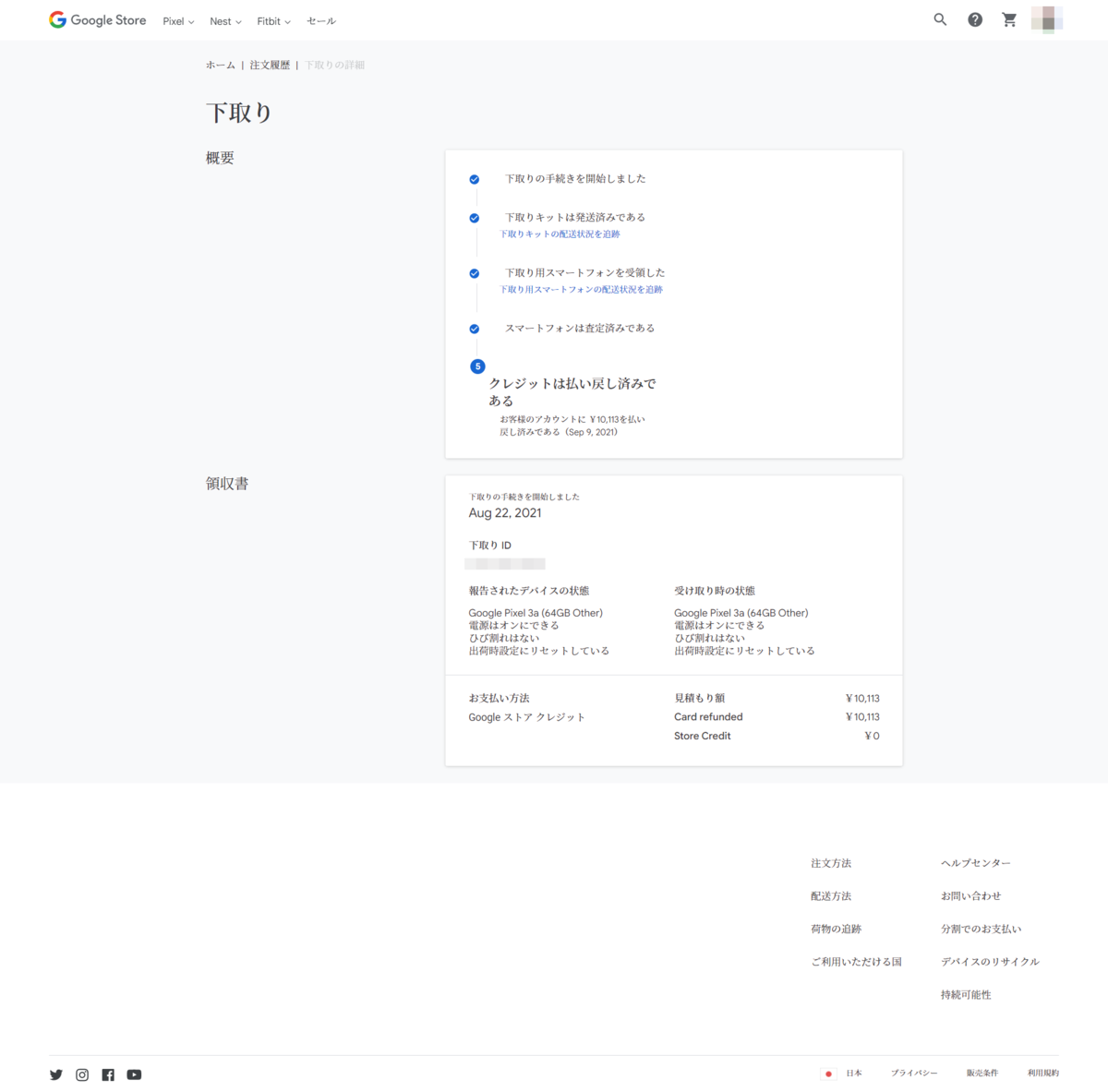The width and height of the screenshot is (1108, 1092).
Task: Click the お支払い方法 label
Action: pos(500,699)
